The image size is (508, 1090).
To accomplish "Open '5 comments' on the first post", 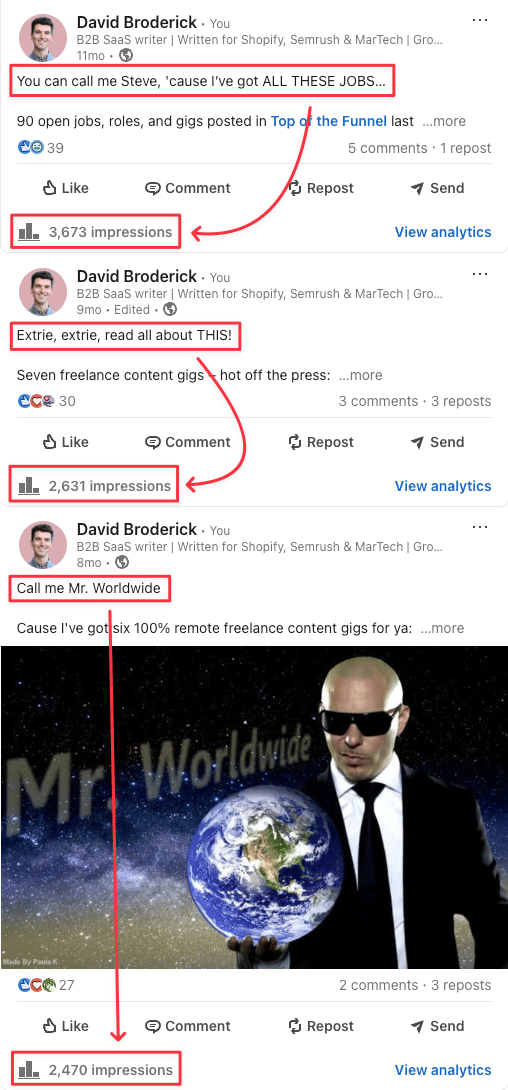I will click(x=388, y=148).
